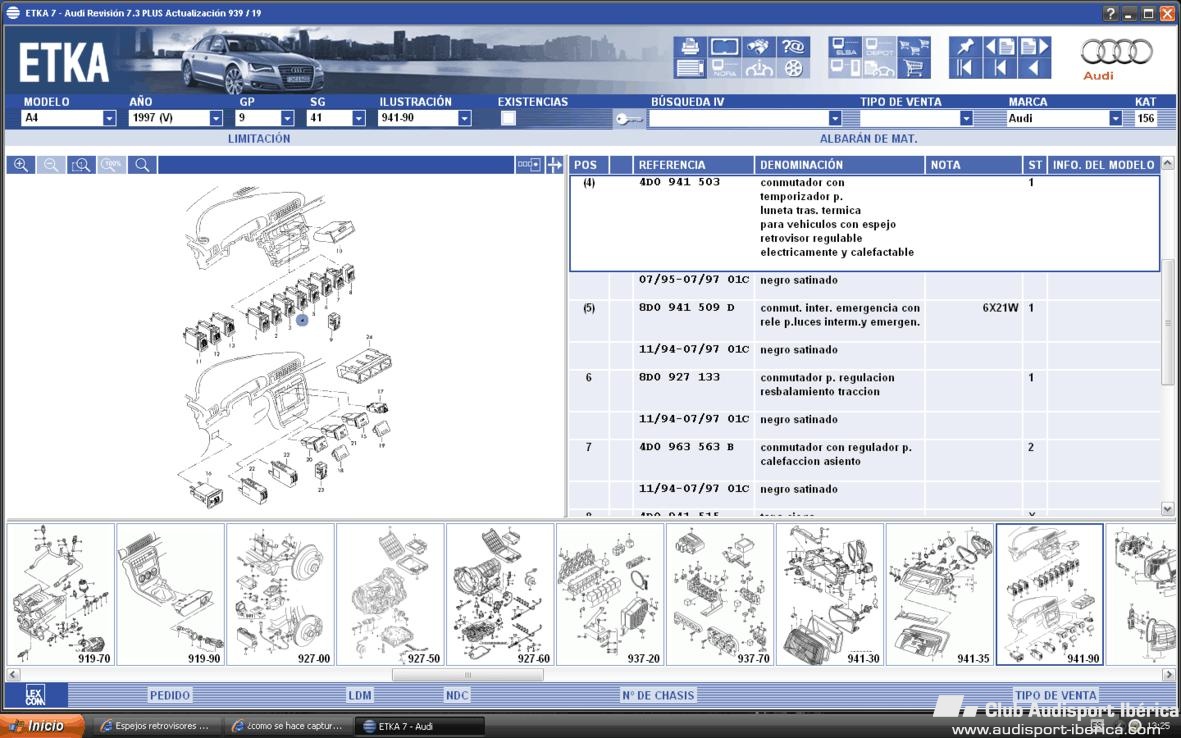Click the double-bar jump to first icon
The image size is (1181, 738).
point(965,69)
